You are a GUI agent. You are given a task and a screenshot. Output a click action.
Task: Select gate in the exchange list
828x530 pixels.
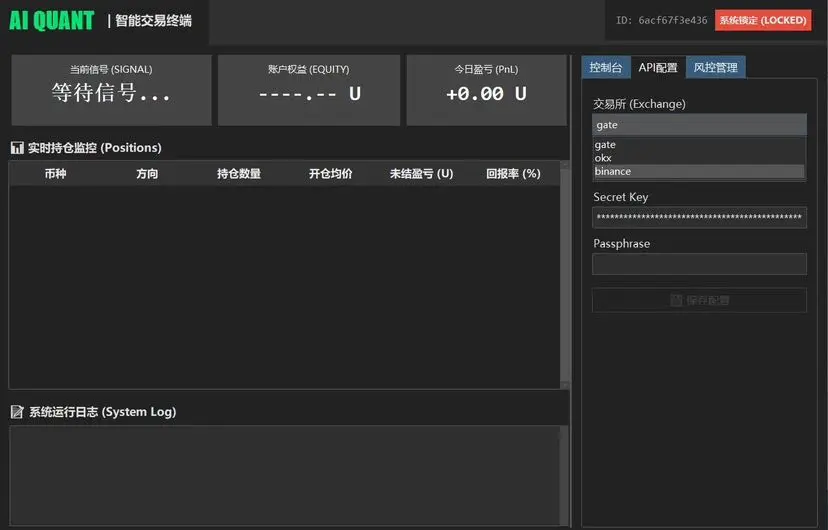pos(699,145)
